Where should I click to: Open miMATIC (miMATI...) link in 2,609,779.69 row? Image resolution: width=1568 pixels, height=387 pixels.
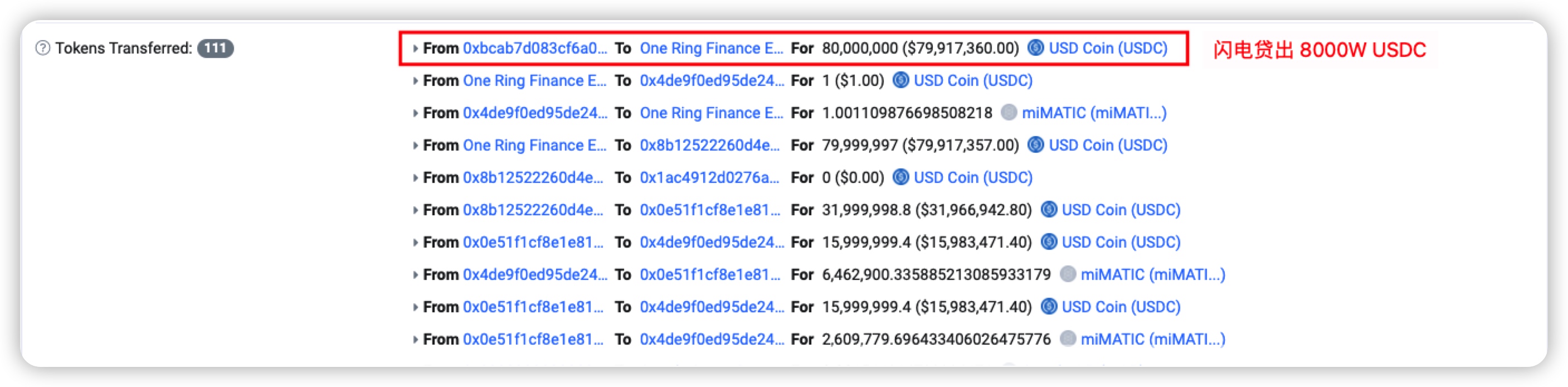(x=1153, y=339)
